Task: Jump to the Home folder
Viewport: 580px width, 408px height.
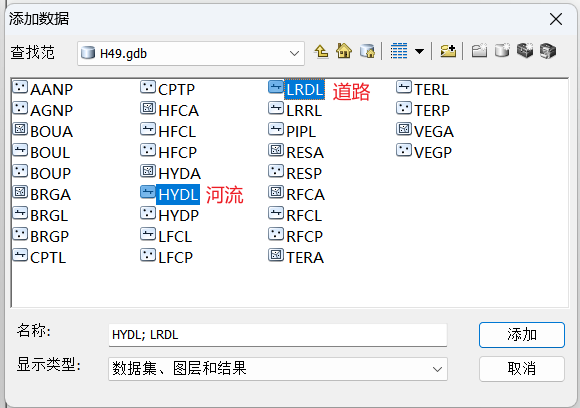Action: [344, 51]
